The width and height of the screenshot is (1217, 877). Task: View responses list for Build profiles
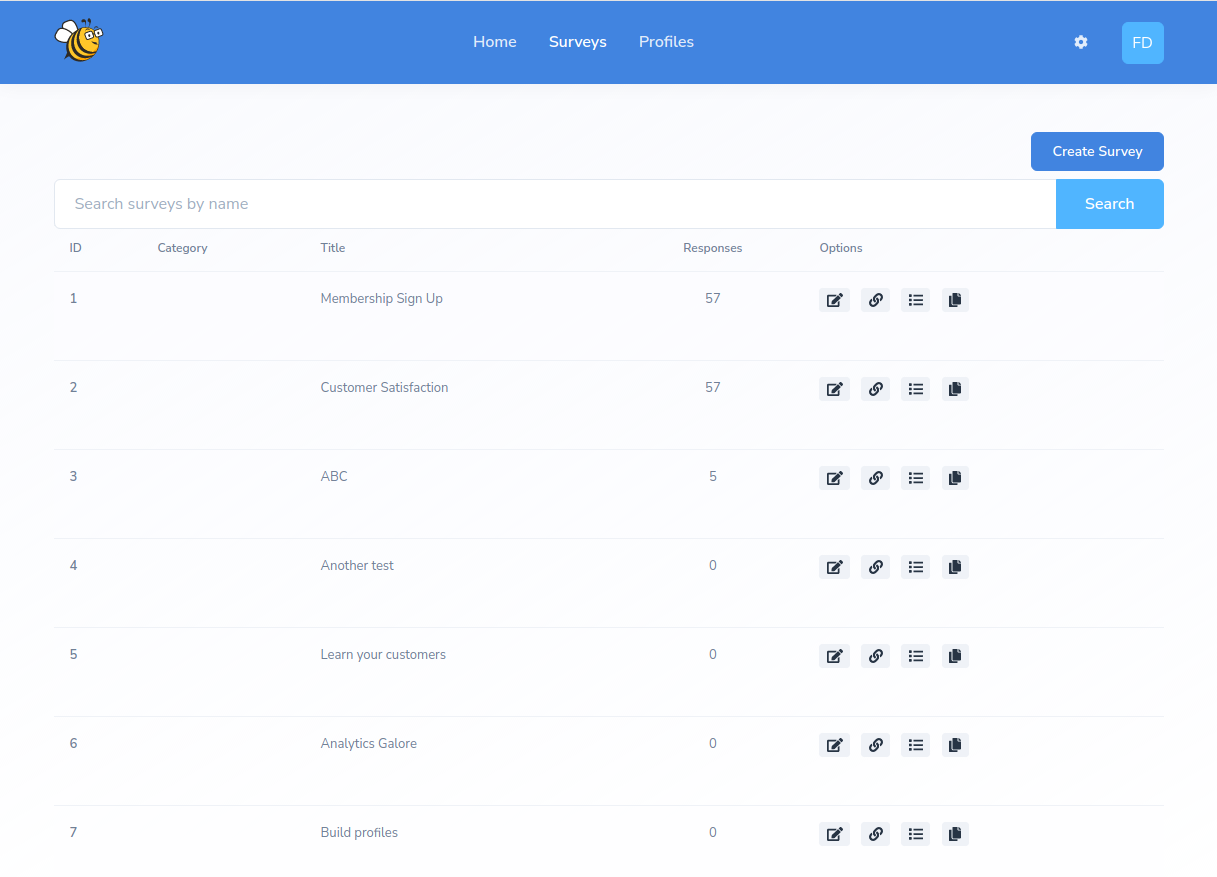[915, 834]
